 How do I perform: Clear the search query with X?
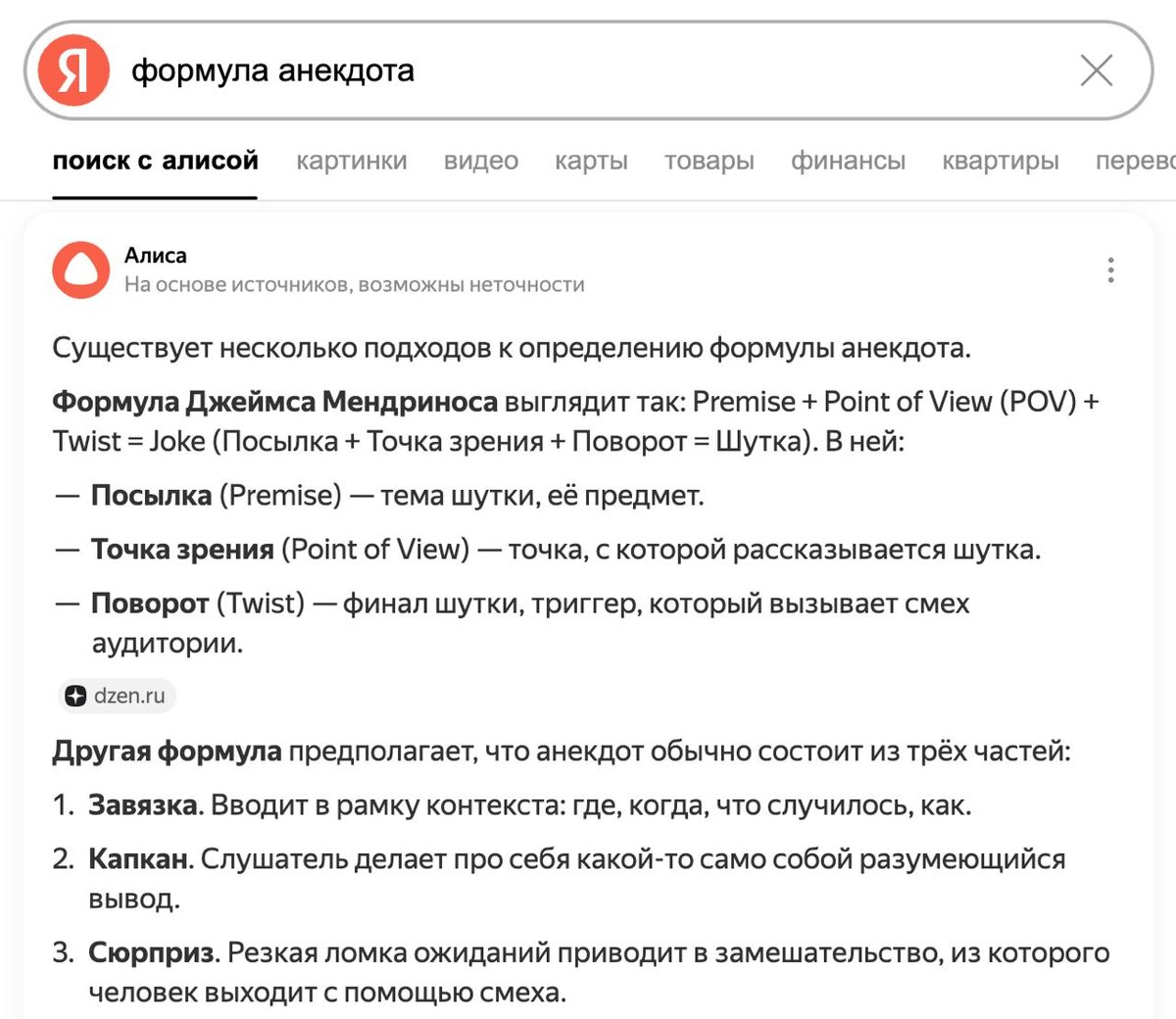coord(1096,71)
